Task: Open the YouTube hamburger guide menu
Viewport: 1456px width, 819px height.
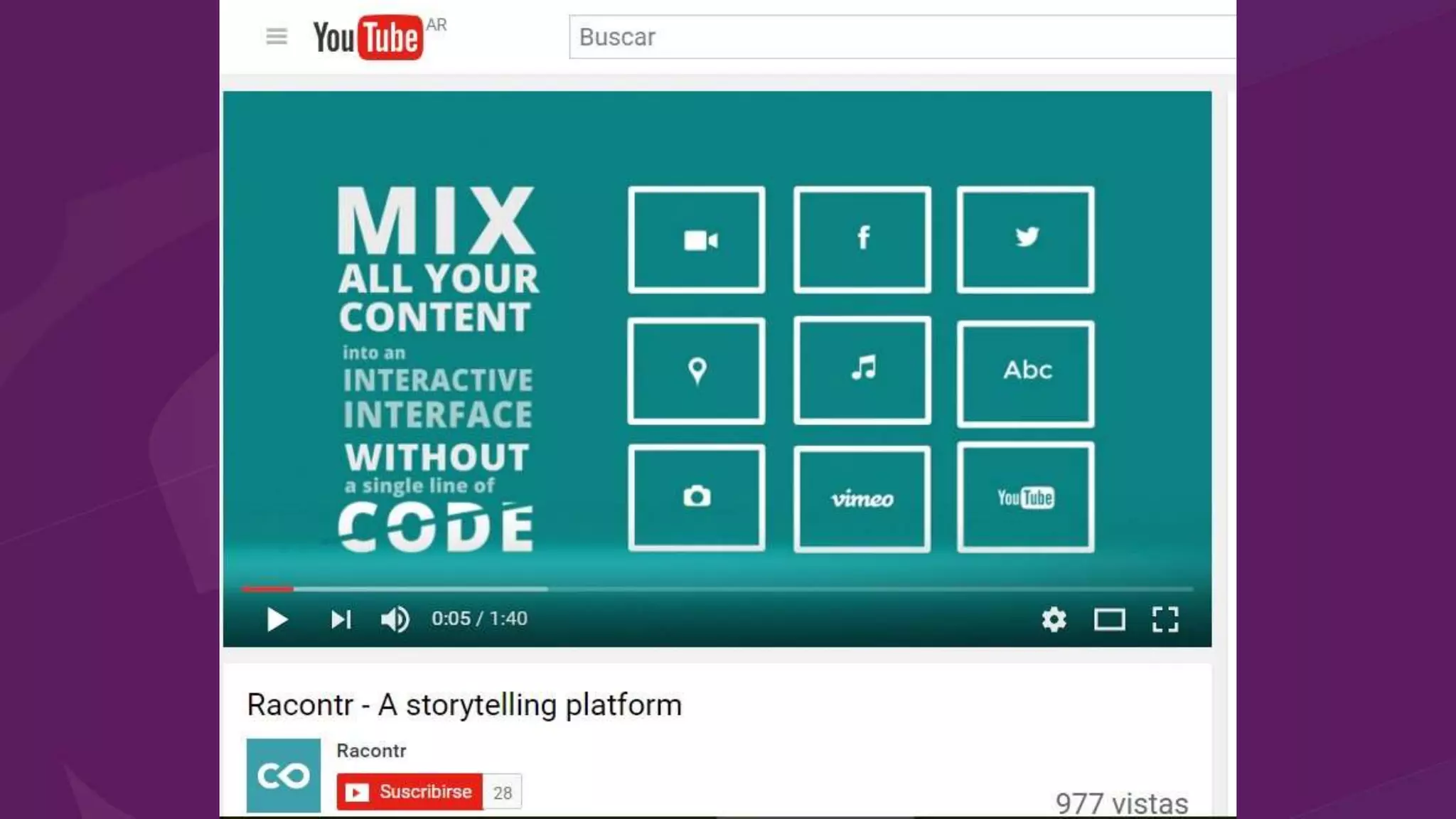Action: (277, 36)
